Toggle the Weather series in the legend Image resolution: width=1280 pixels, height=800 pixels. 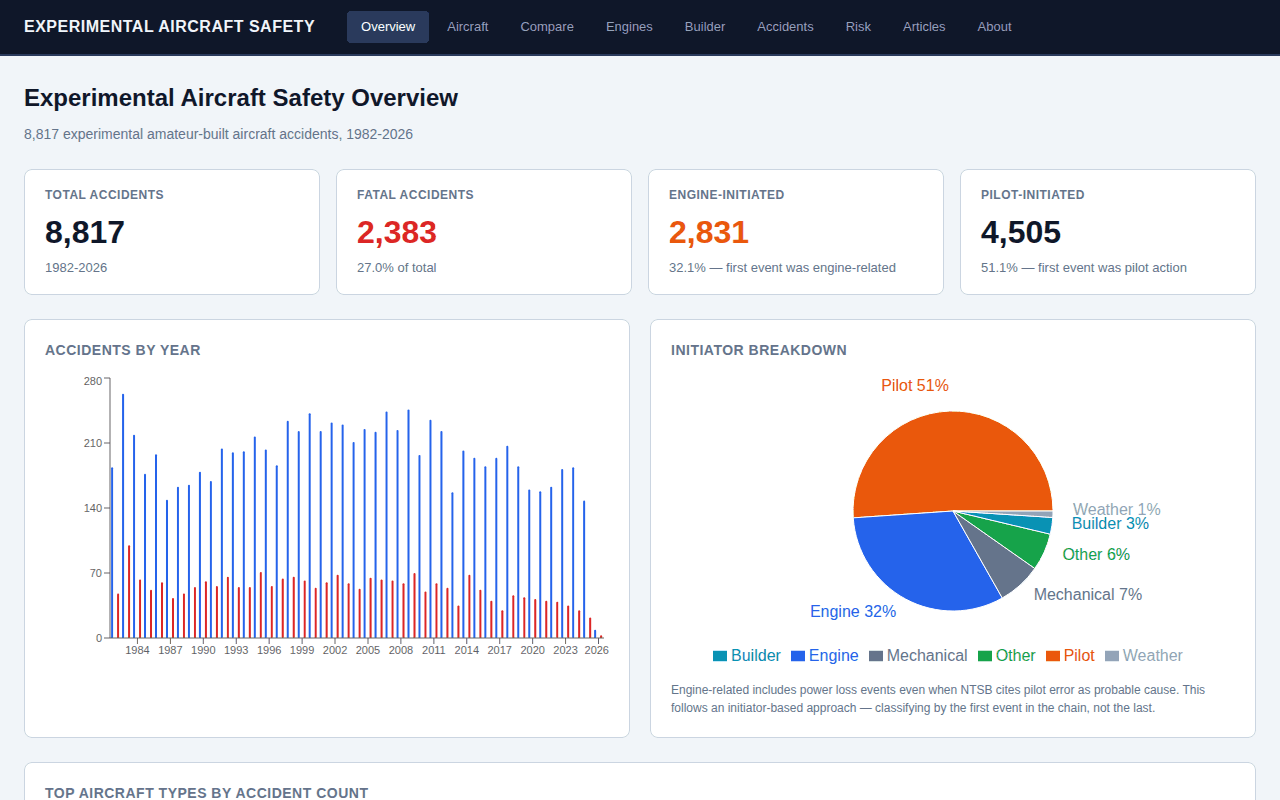(x=1144, y=655)
